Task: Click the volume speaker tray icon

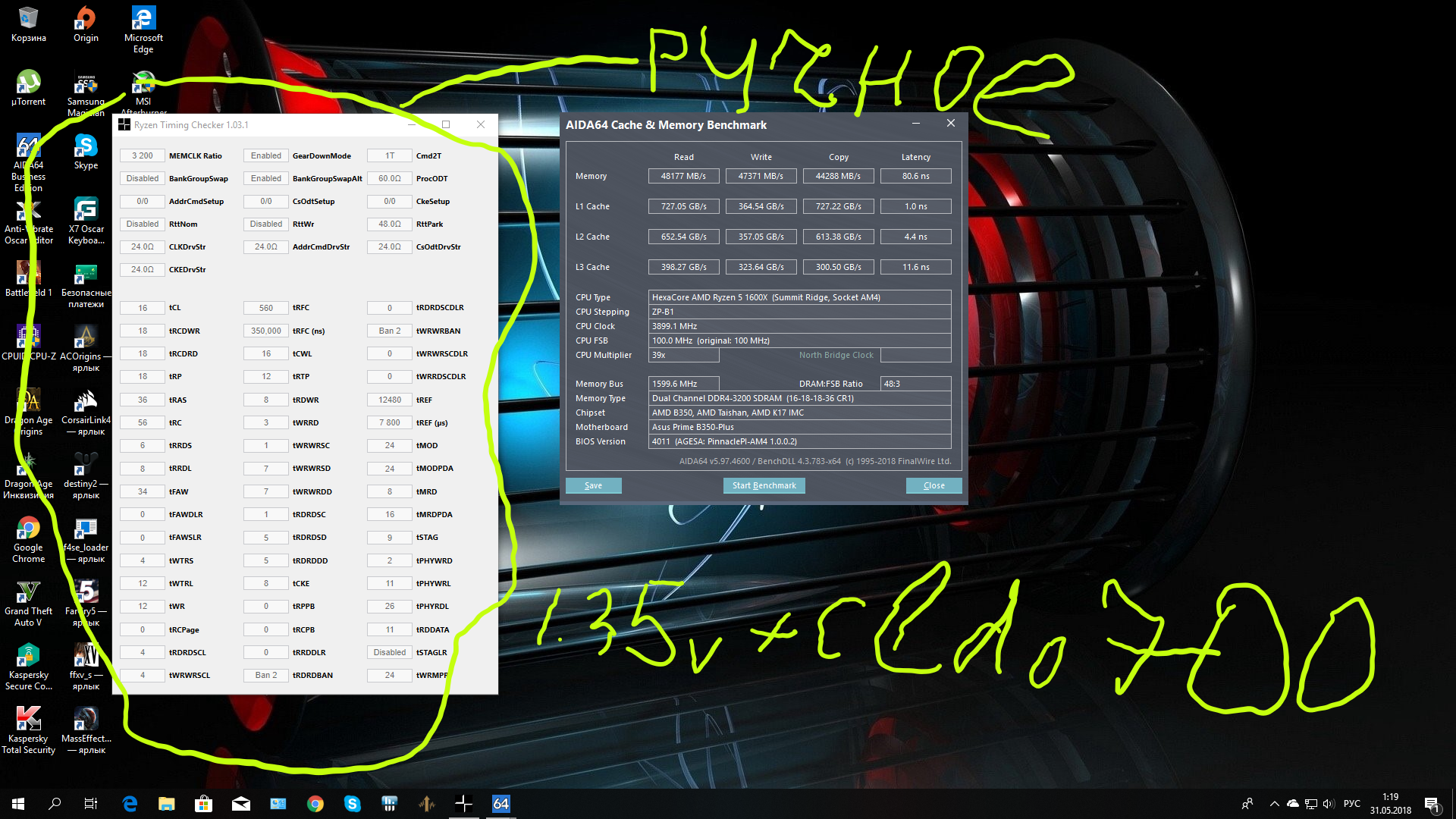Action: (1328, 804)
